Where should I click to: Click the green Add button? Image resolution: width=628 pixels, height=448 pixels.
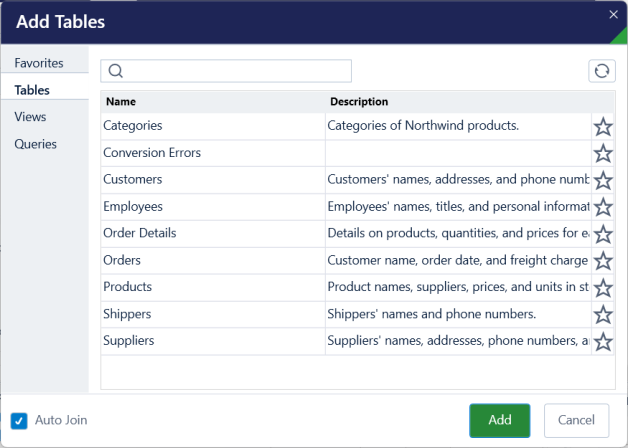pos(499,420)
